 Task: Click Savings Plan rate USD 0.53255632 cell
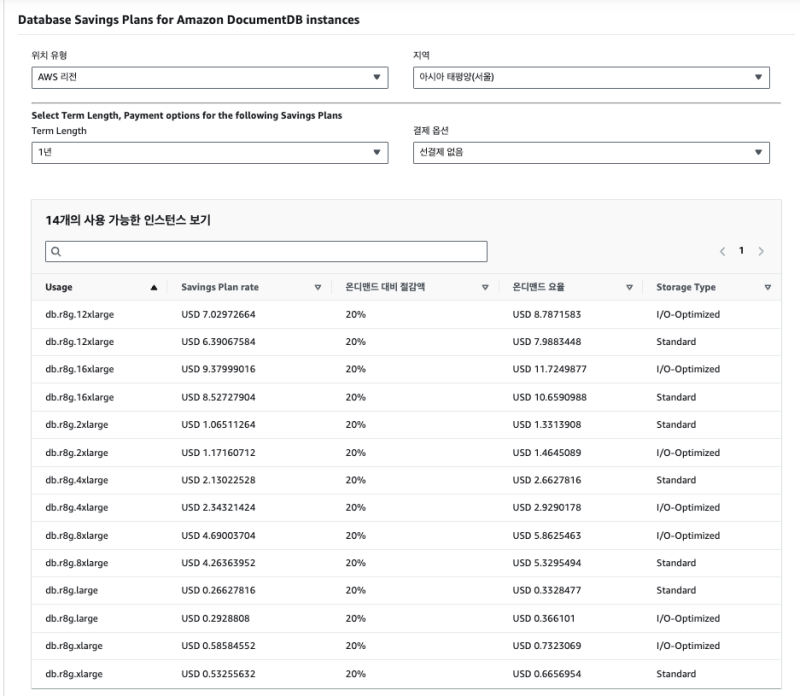[219, 674]
